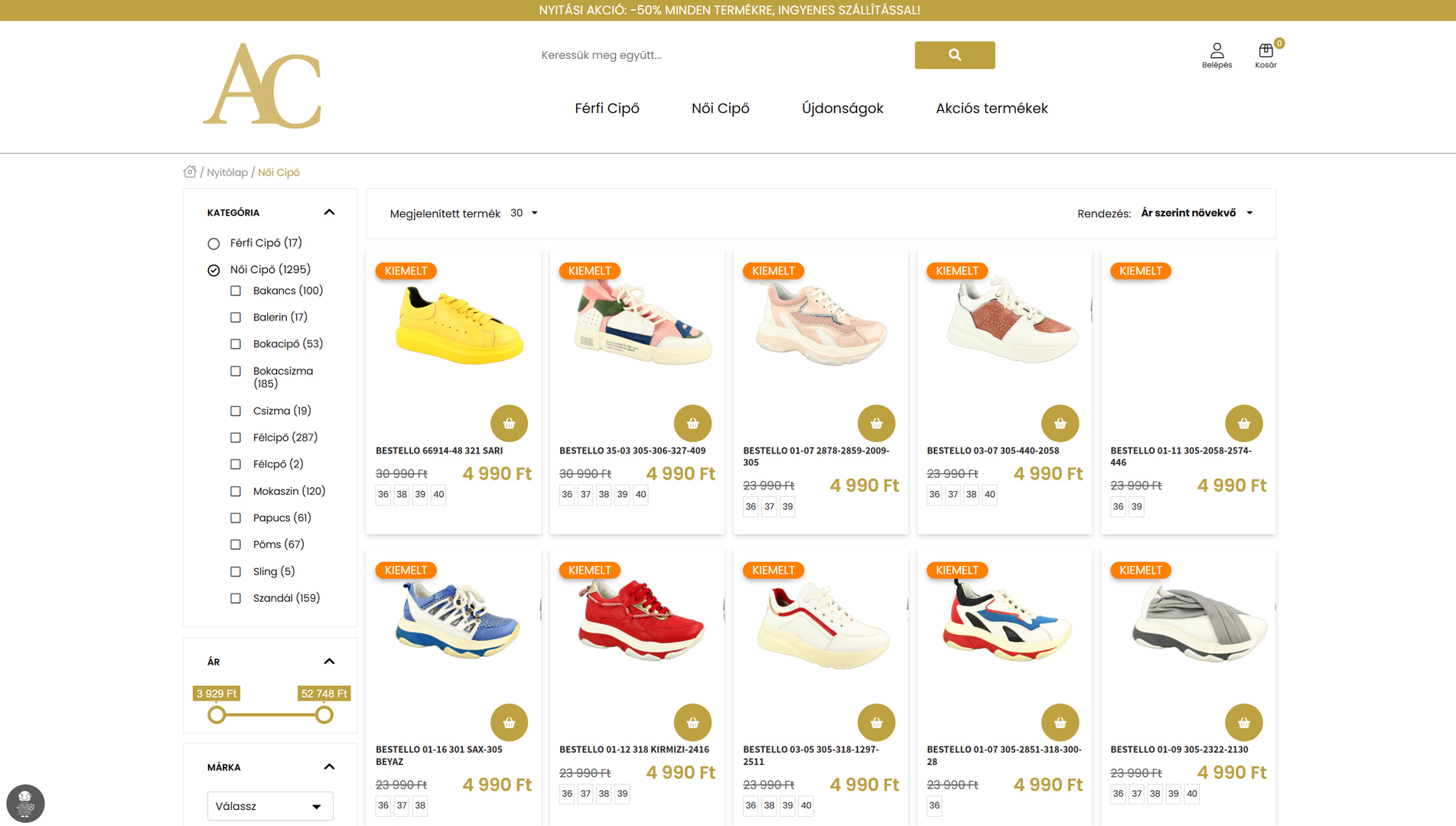
Task: Open the red sneaker product image
Action: click(x=641, y=621)
